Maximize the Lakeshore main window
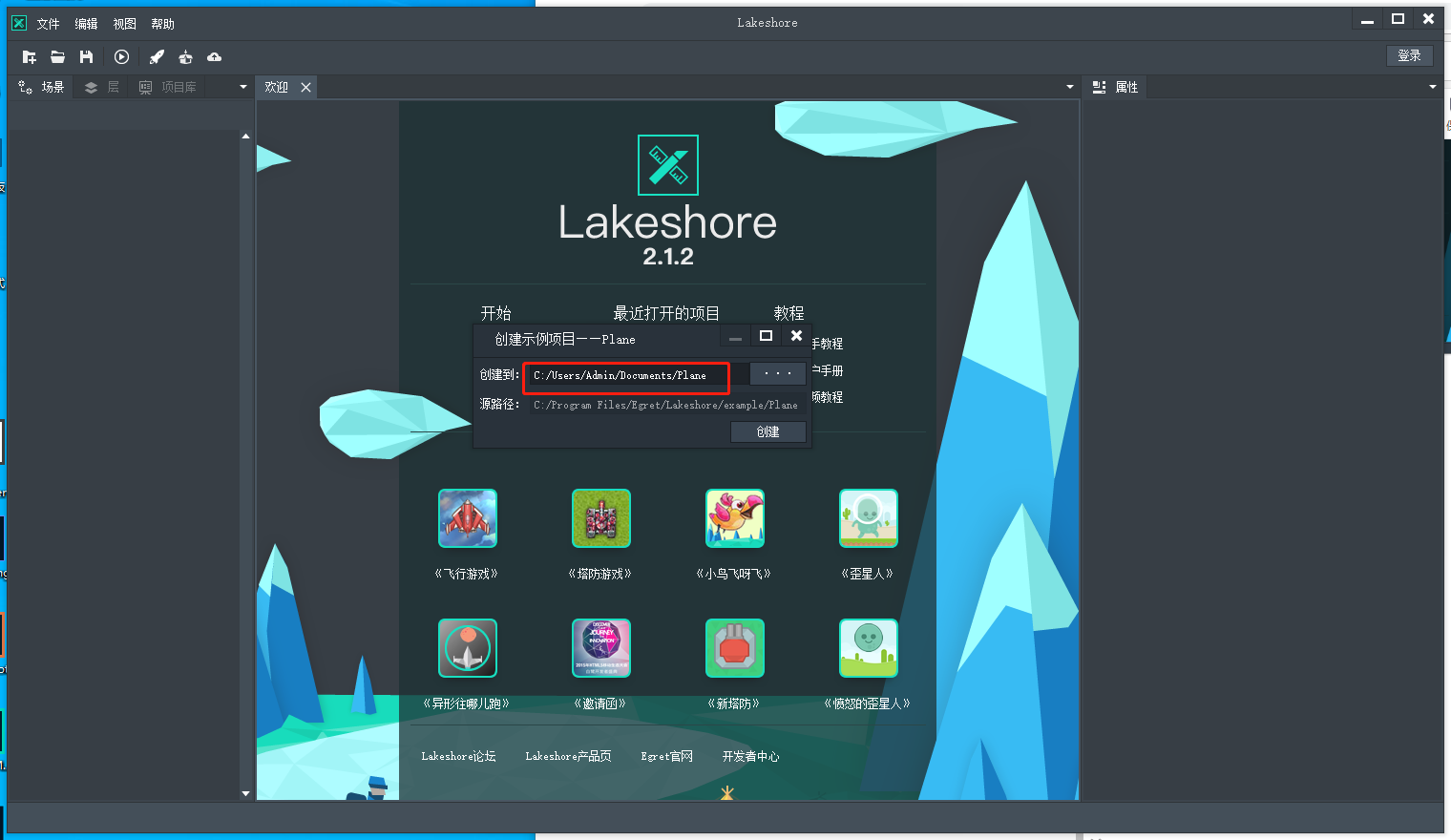 1398,19
